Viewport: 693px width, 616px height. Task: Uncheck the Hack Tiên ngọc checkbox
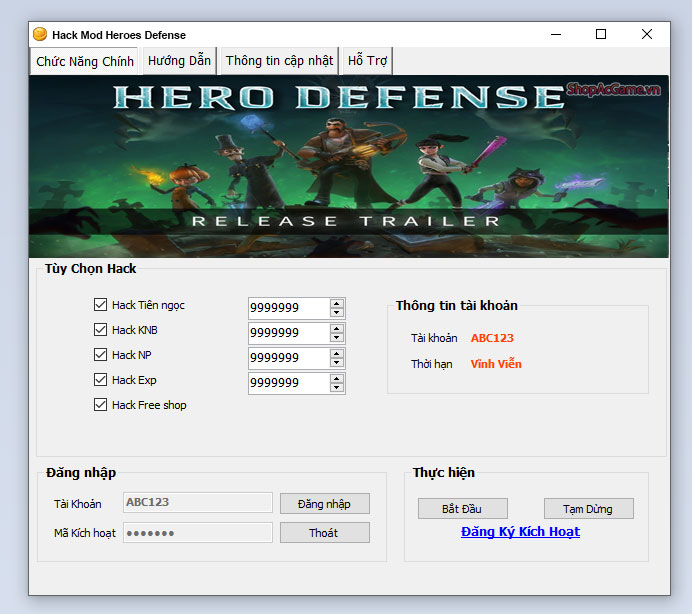pyautogui.click(x=100, y=304)
